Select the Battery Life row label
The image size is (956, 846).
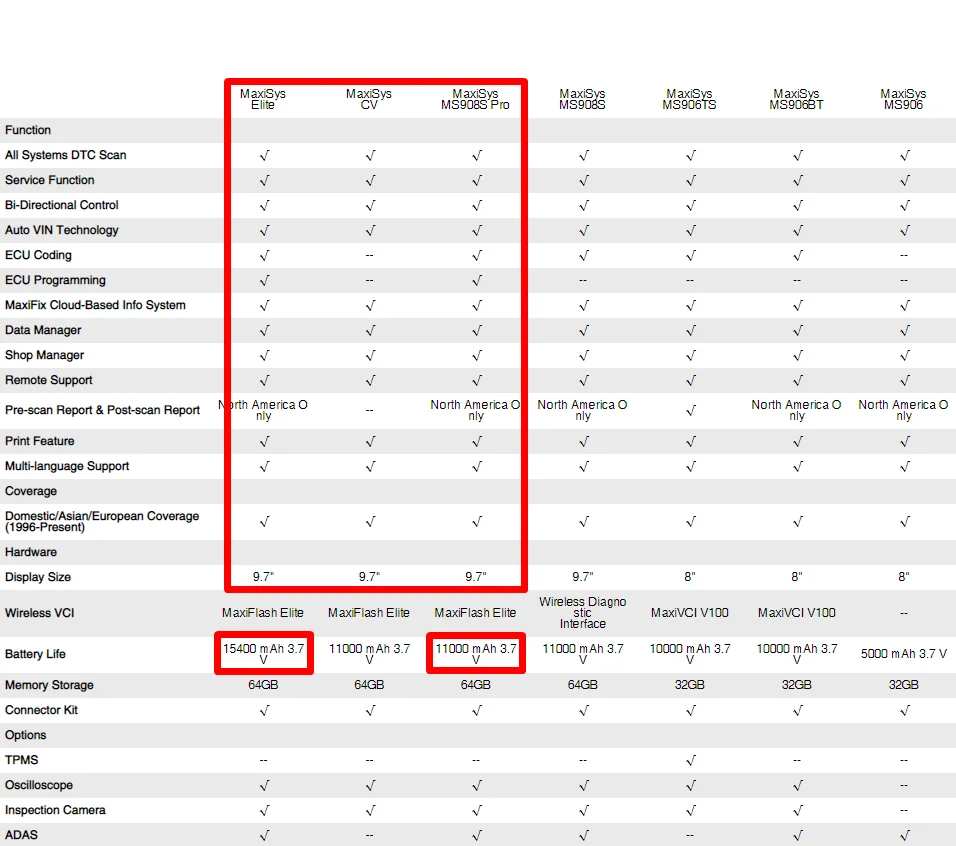click(35, 654)
